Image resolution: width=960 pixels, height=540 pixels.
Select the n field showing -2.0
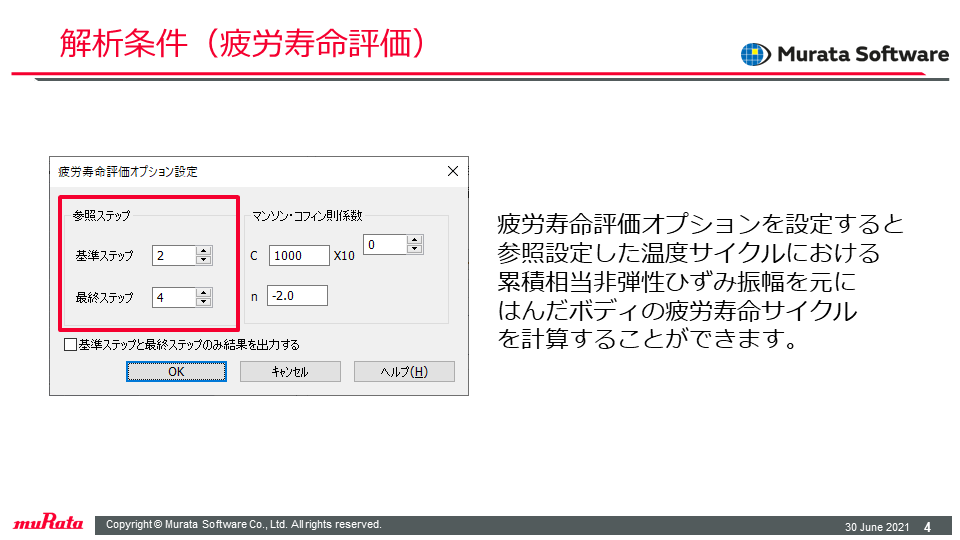click(297, 296)
